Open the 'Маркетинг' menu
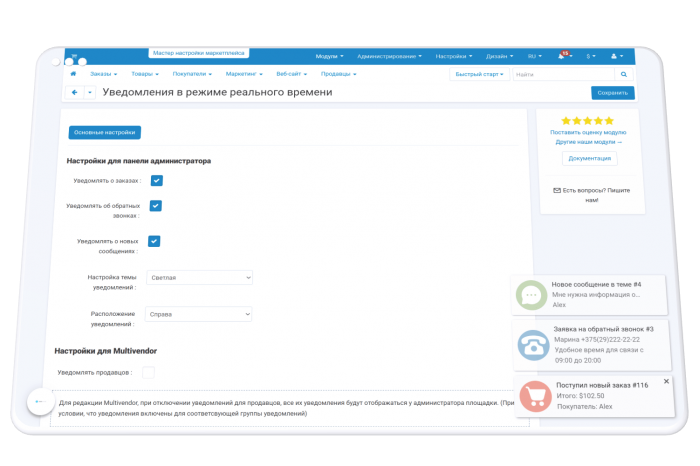The width and height of the screenshot is (700, 466). [x=244, y=74]
